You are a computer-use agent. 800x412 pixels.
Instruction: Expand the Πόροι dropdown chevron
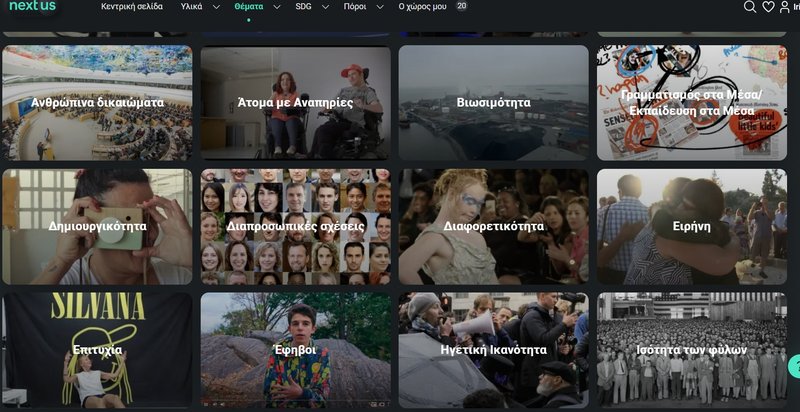[x=380, y=7]
